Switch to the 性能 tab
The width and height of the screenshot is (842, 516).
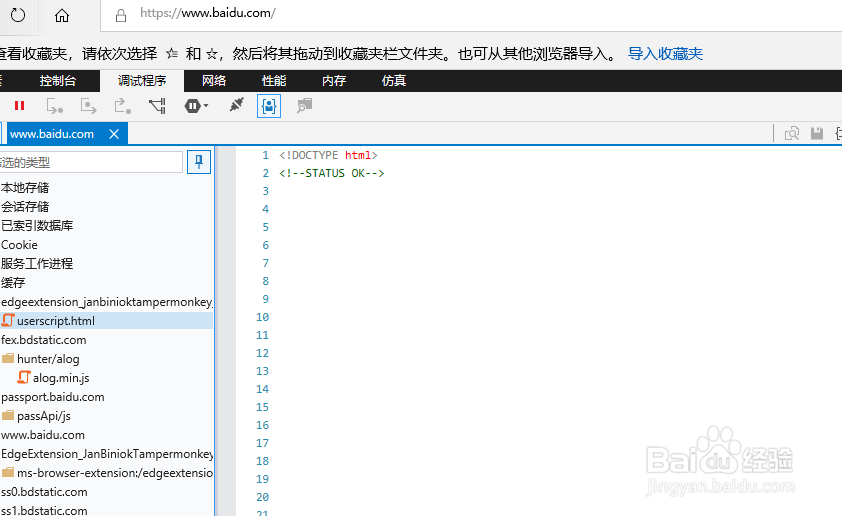274,81
